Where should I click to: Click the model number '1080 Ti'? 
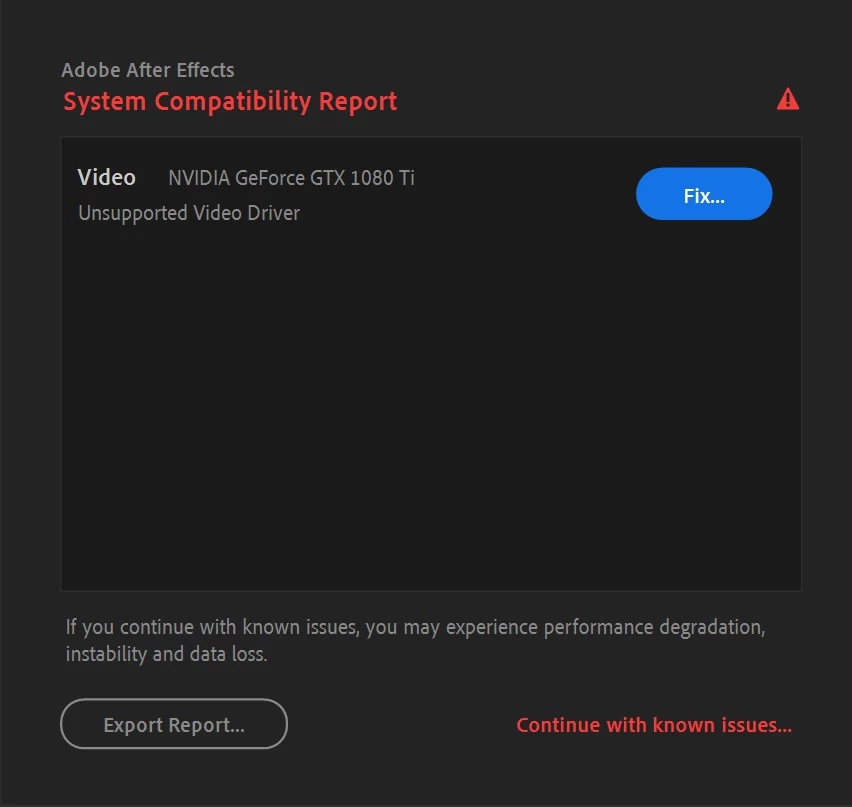point(382,178)
